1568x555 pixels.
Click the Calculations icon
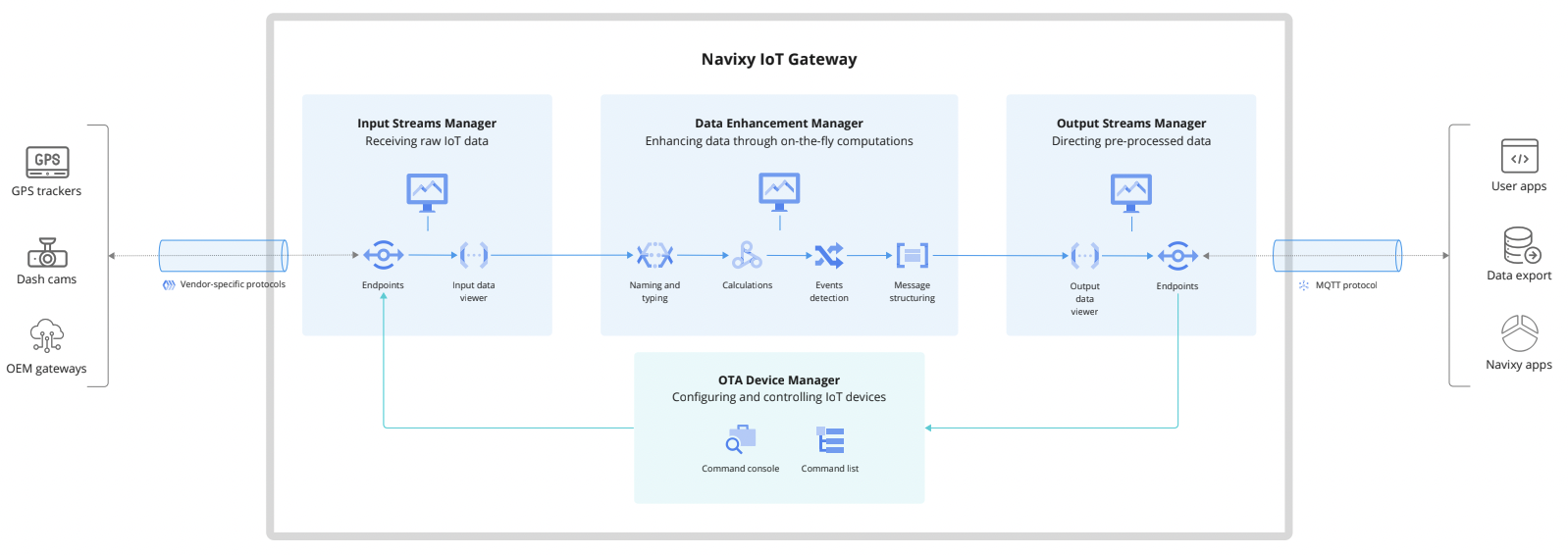point(747,255)
